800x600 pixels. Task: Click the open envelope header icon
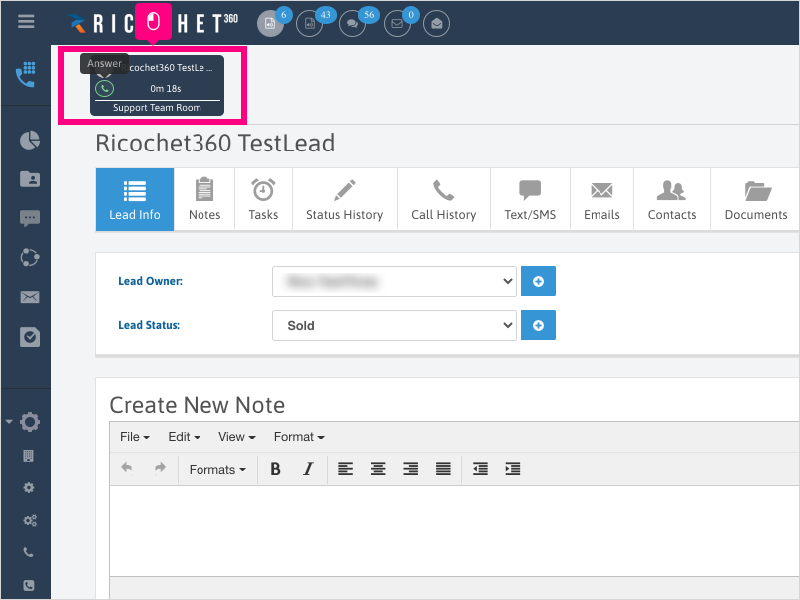(436, 23)
